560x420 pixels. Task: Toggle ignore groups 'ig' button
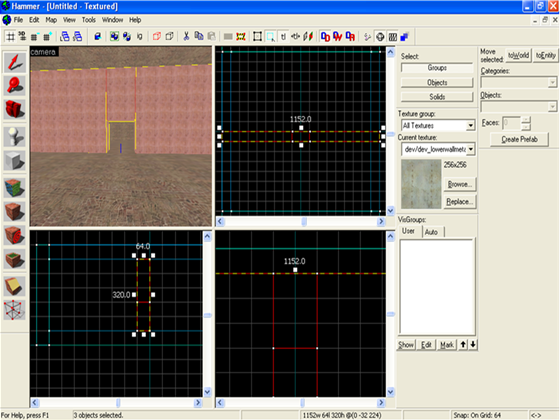[x=140, y=36]
